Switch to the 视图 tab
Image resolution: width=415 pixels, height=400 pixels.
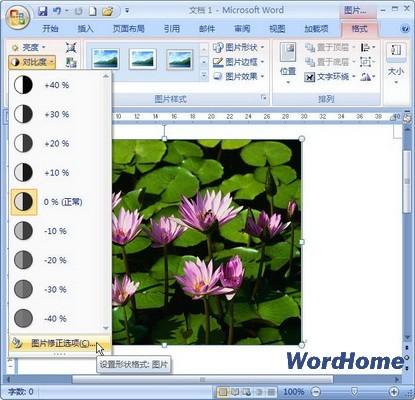coord(277,29)
